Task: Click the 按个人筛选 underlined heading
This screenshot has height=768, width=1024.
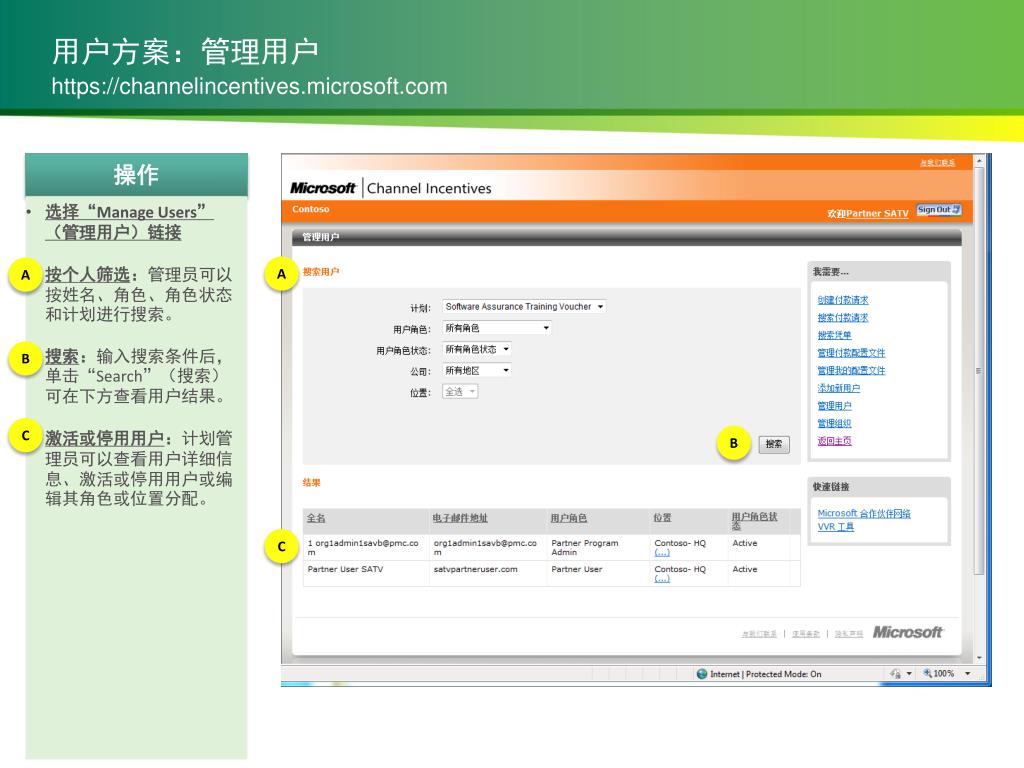Action: [88, 274]
